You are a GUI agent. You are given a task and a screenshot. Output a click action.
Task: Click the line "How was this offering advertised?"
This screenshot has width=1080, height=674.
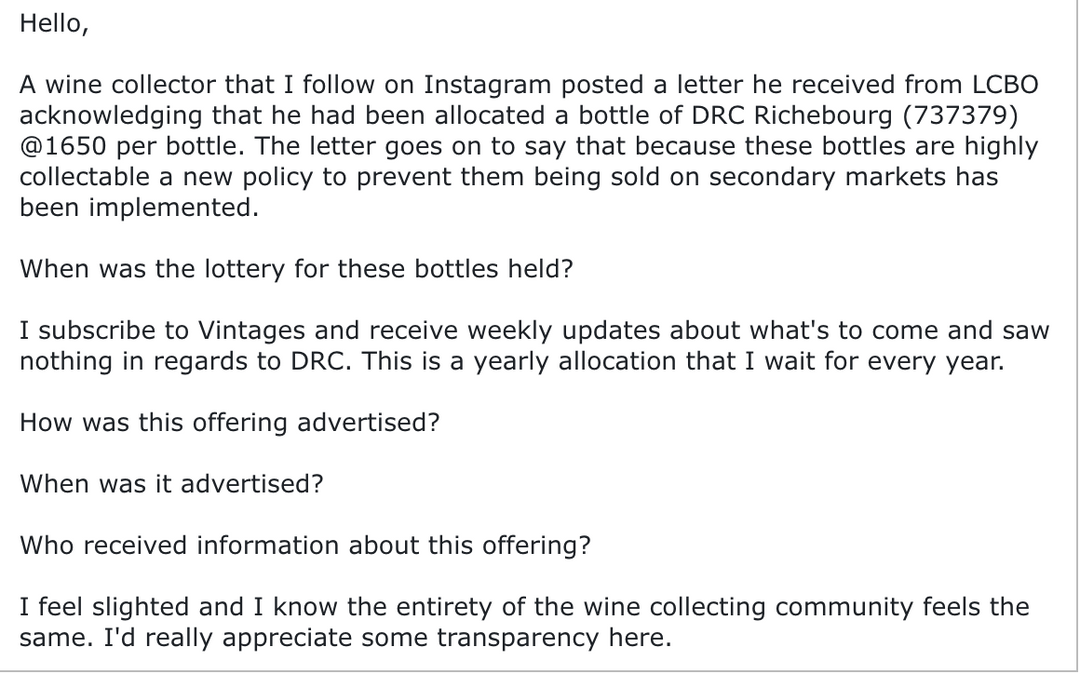229,423
